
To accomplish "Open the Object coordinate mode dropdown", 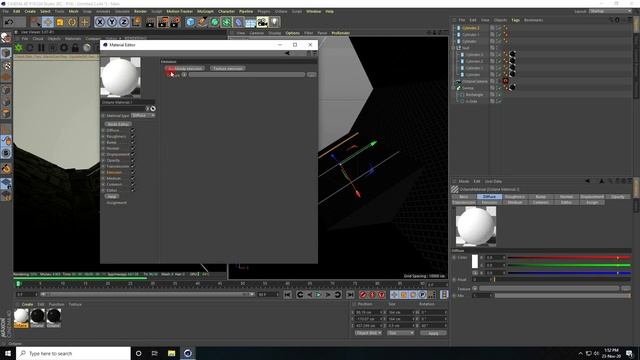I will click(x=368, y=333).
